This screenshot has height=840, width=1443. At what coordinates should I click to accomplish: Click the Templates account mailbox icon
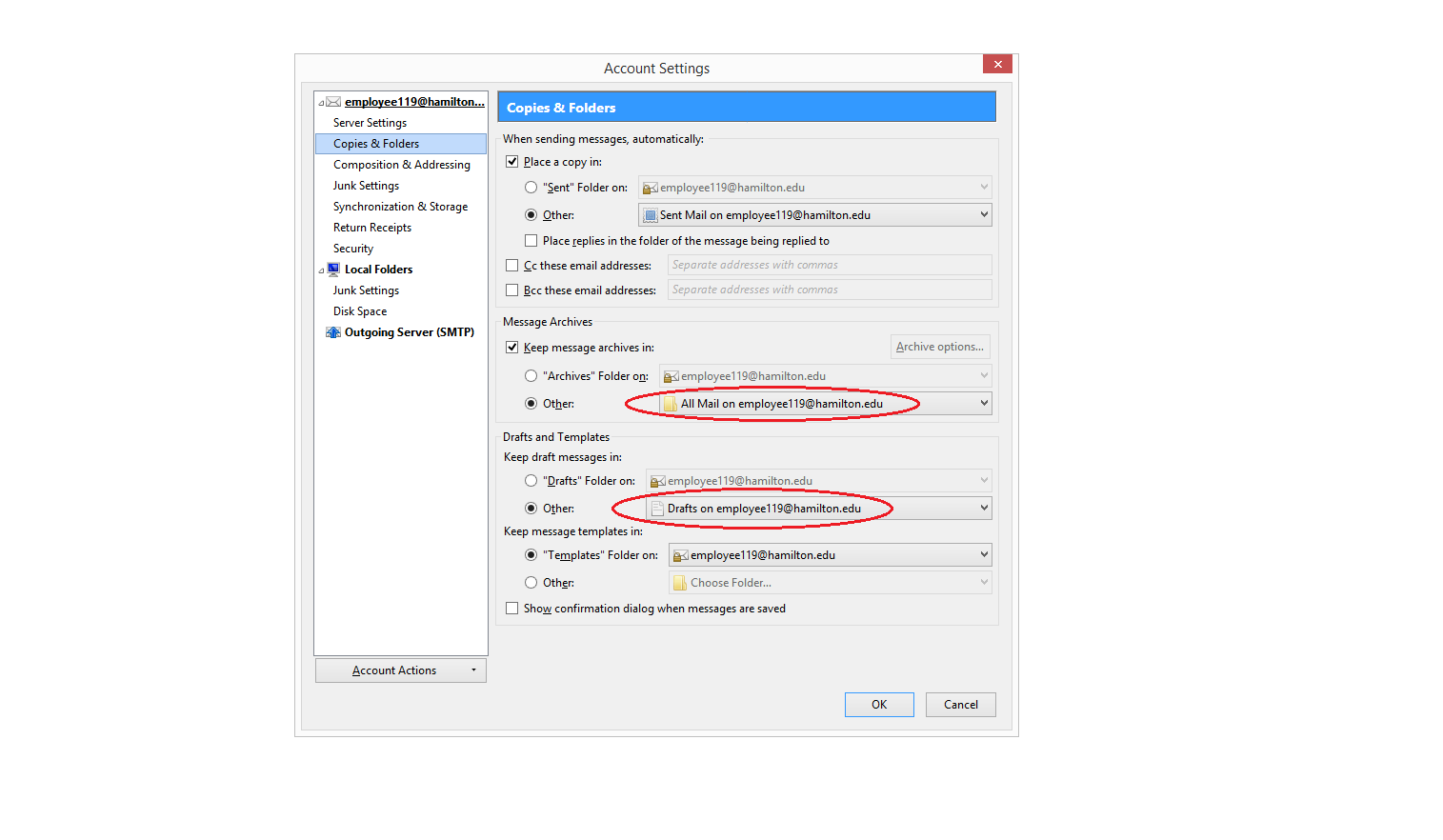(x=680, y=555)
